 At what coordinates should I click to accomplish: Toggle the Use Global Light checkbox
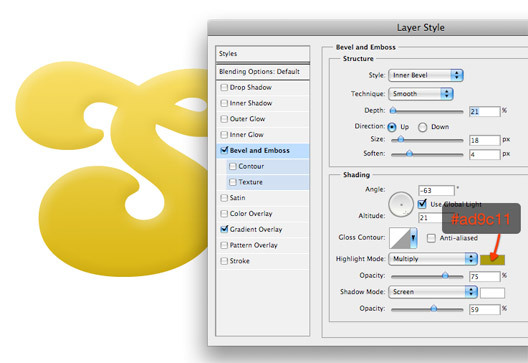click(422, 204)
